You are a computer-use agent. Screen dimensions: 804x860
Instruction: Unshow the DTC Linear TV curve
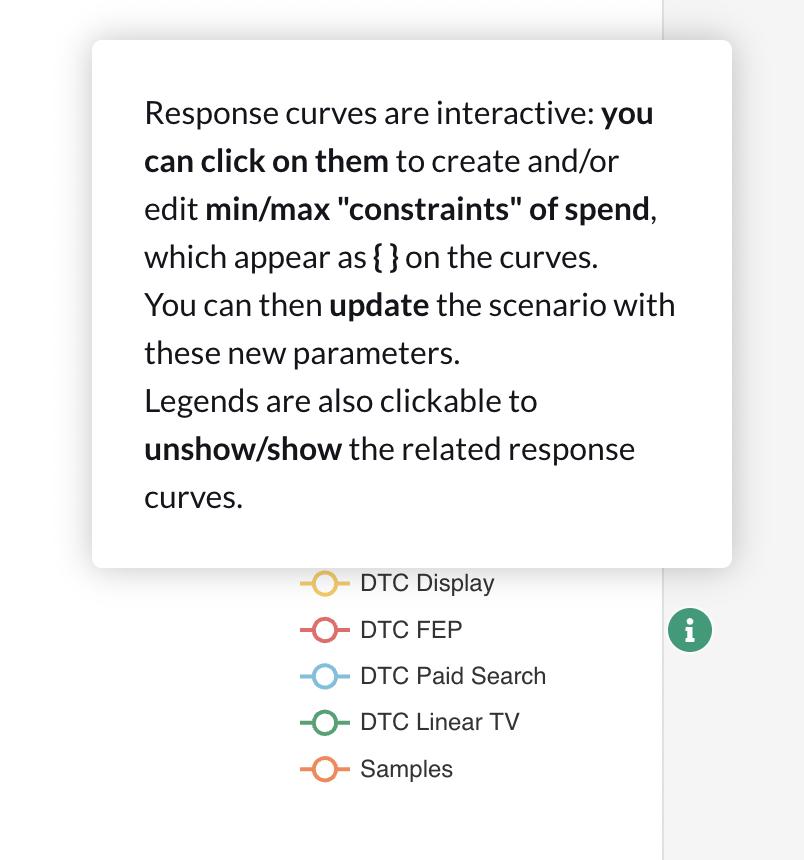click(440, 722)
